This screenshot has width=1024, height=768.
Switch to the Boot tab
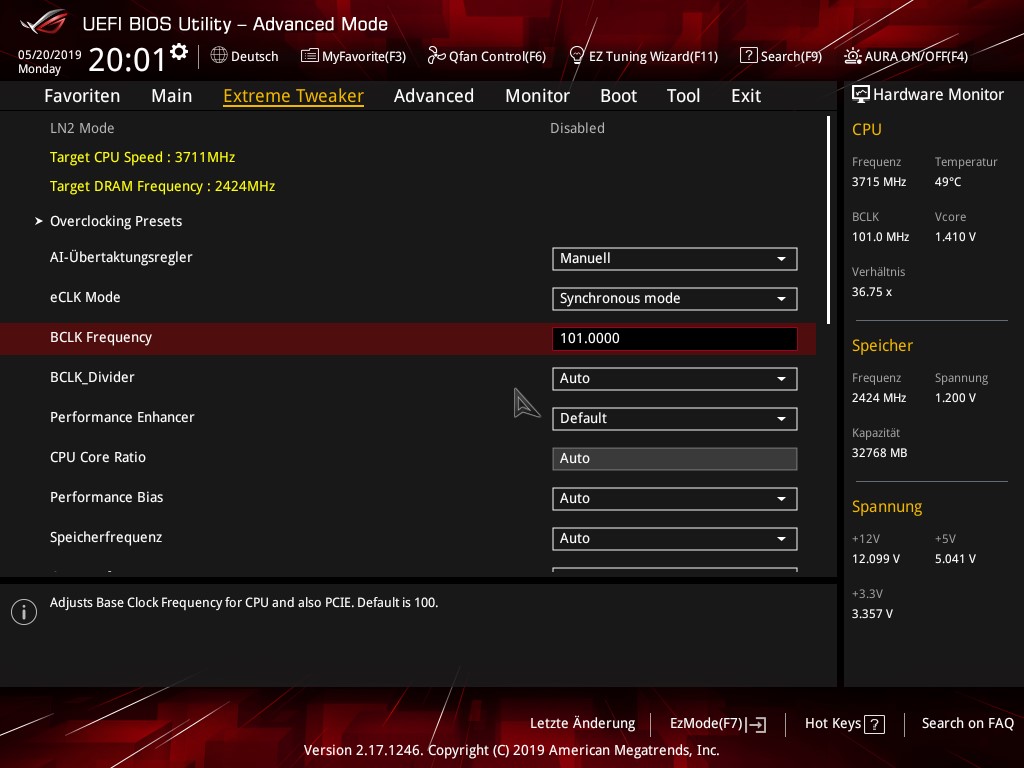coord(618,96)
